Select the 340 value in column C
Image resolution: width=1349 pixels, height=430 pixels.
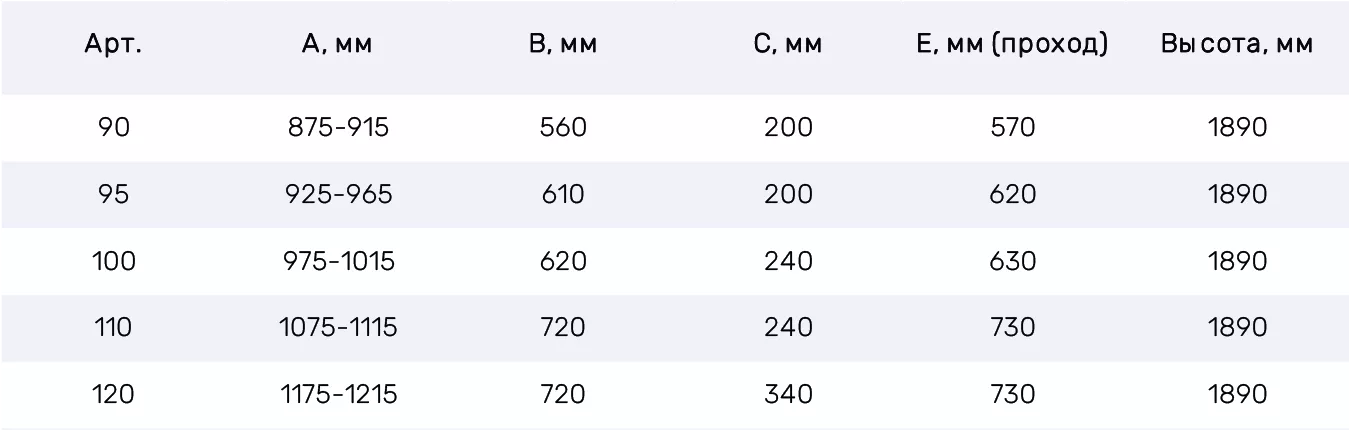click(788, 394)
